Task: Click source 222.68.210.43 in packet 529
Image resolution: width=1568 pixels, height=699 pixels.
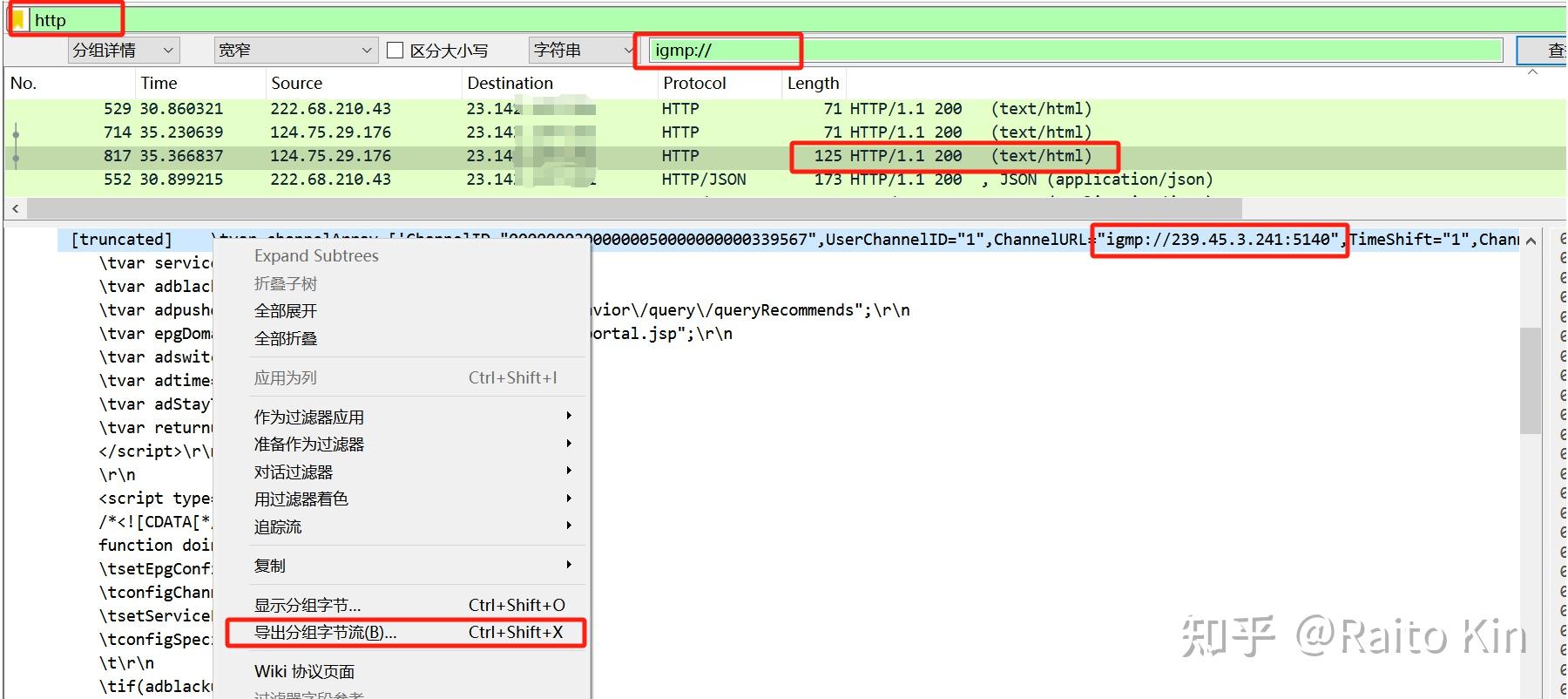Action: point(330,109)
